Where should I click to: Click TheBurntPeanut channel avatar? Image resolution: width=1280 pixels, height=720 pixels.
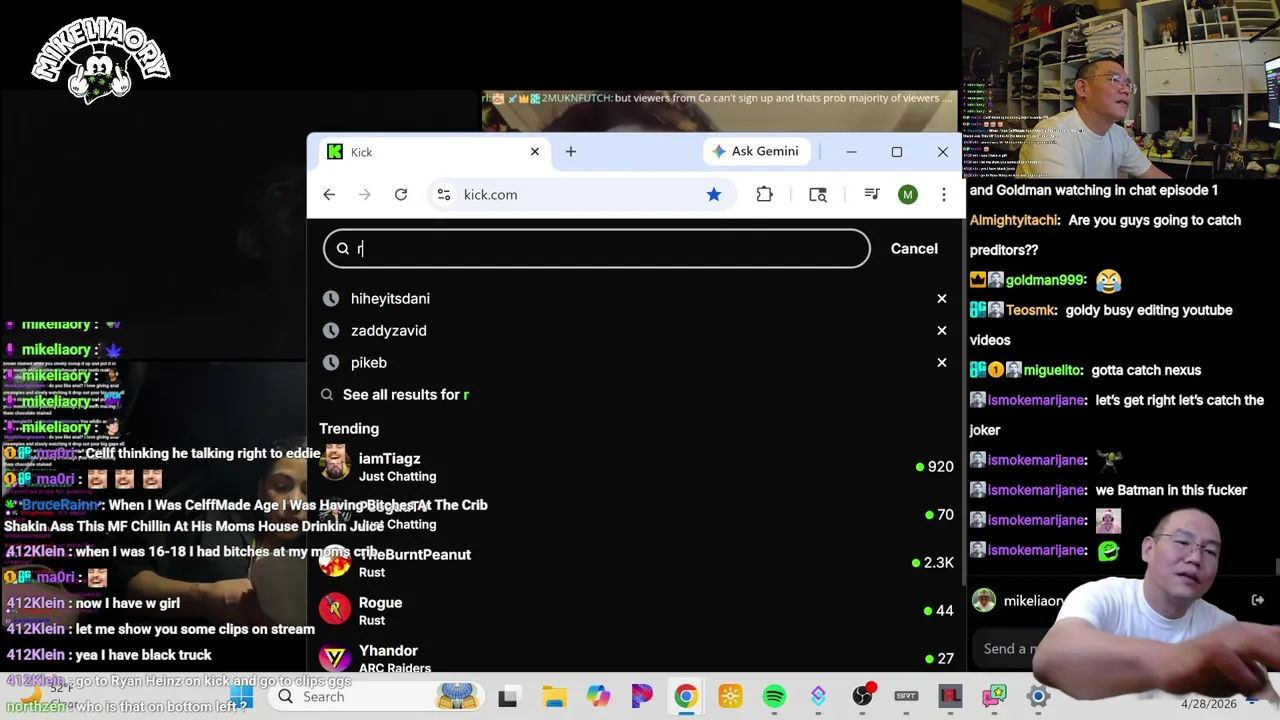click(x=335, y=562)
